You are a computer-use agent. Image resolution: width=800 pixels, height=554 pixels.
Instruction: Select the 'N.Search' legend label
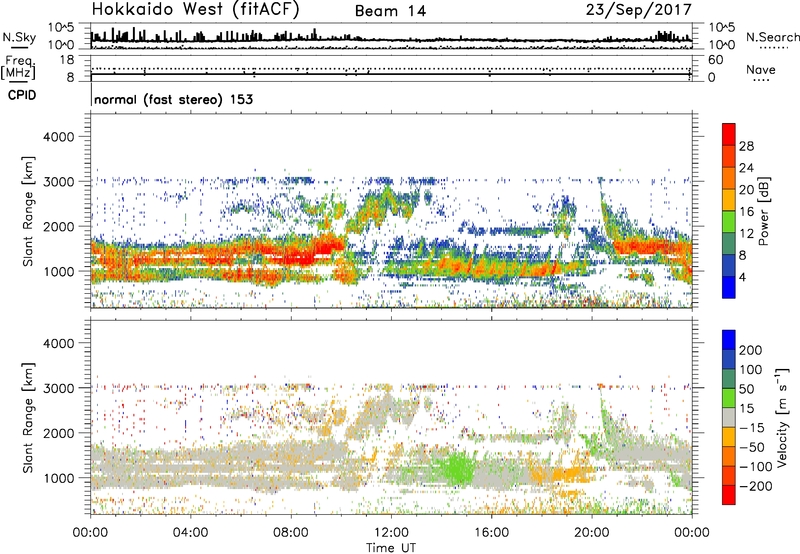[772, 37]
